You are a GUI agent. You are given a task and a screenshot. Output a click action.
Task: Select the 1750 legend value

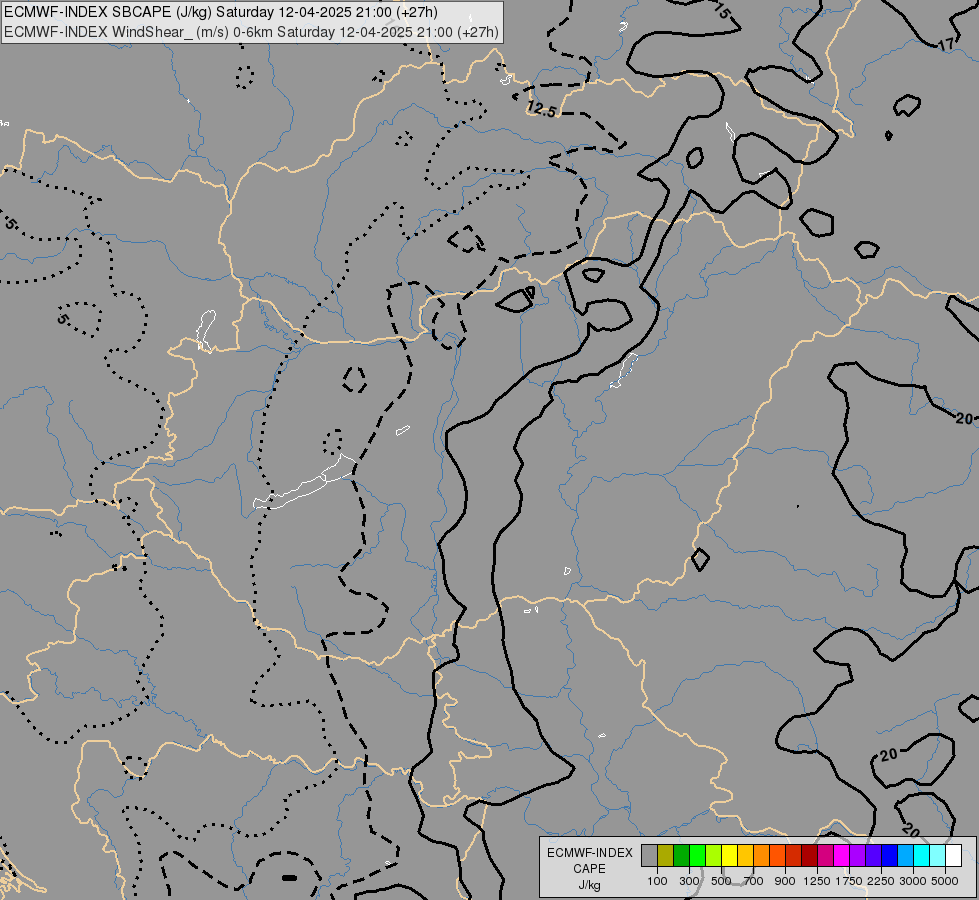pos(849,881)
